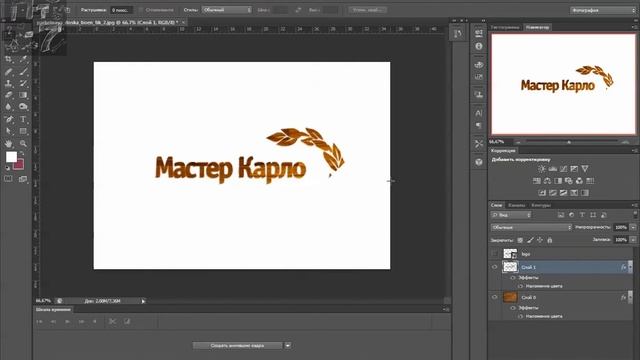Open the Style dropdown in options bar
Viewport: 640px width, 360px height.
[x=227, y=10]
